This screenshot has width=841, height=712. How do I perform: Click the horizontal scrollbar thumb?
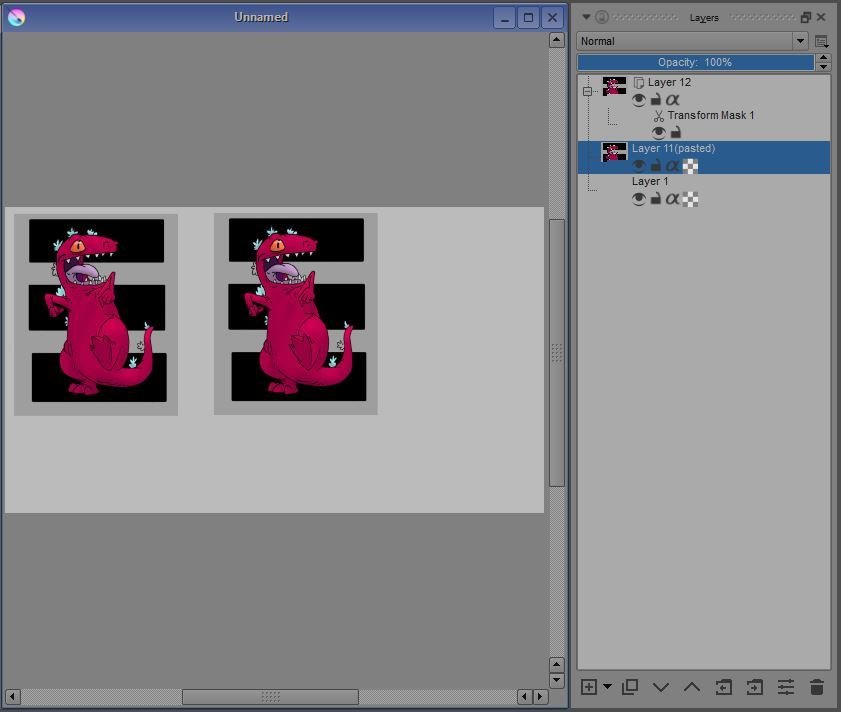[x=270, y=696]
